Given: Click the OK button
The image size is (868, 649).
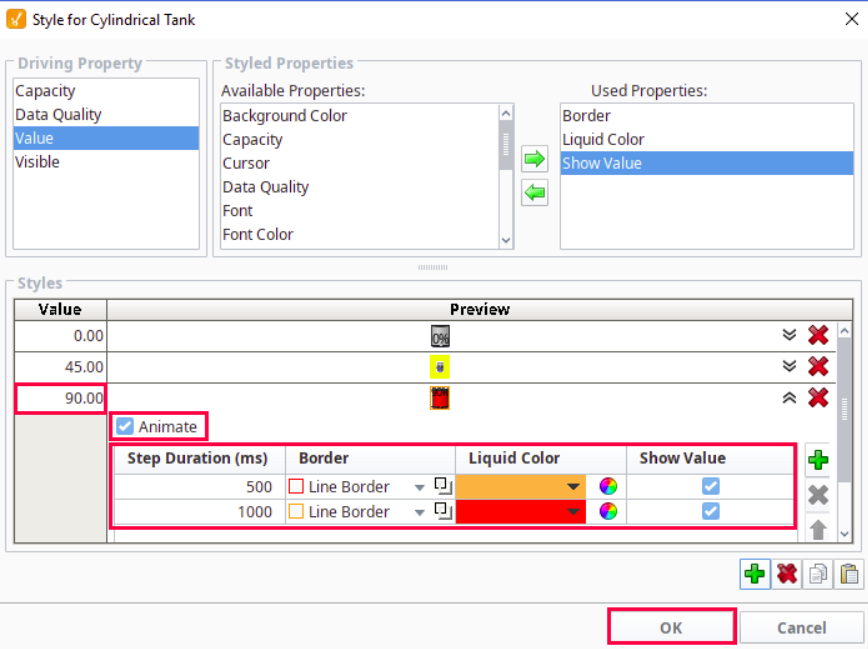Looking at the screenshot, I should coord(671,627).
